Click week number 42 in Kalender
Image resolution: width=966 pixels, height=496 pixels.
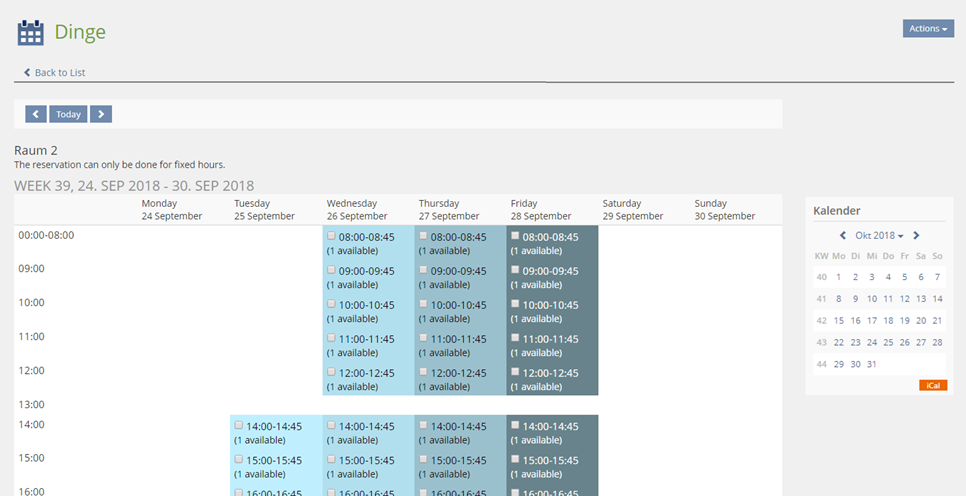coord(821,321)
